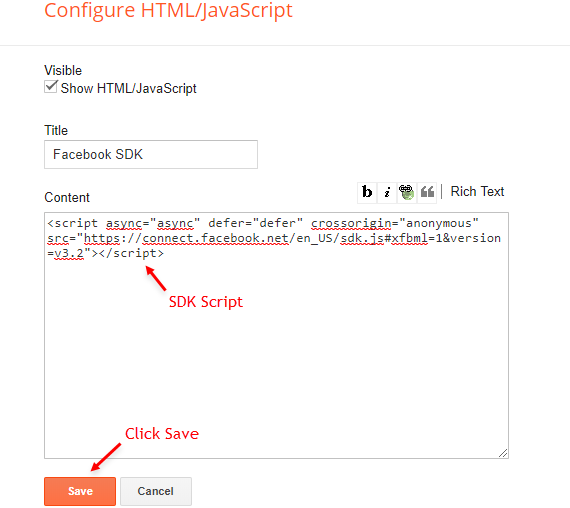Click the 'connect.facebook.net' URL in the code
Viewport: 570px width, 508px height.
(x=216, y=238)
